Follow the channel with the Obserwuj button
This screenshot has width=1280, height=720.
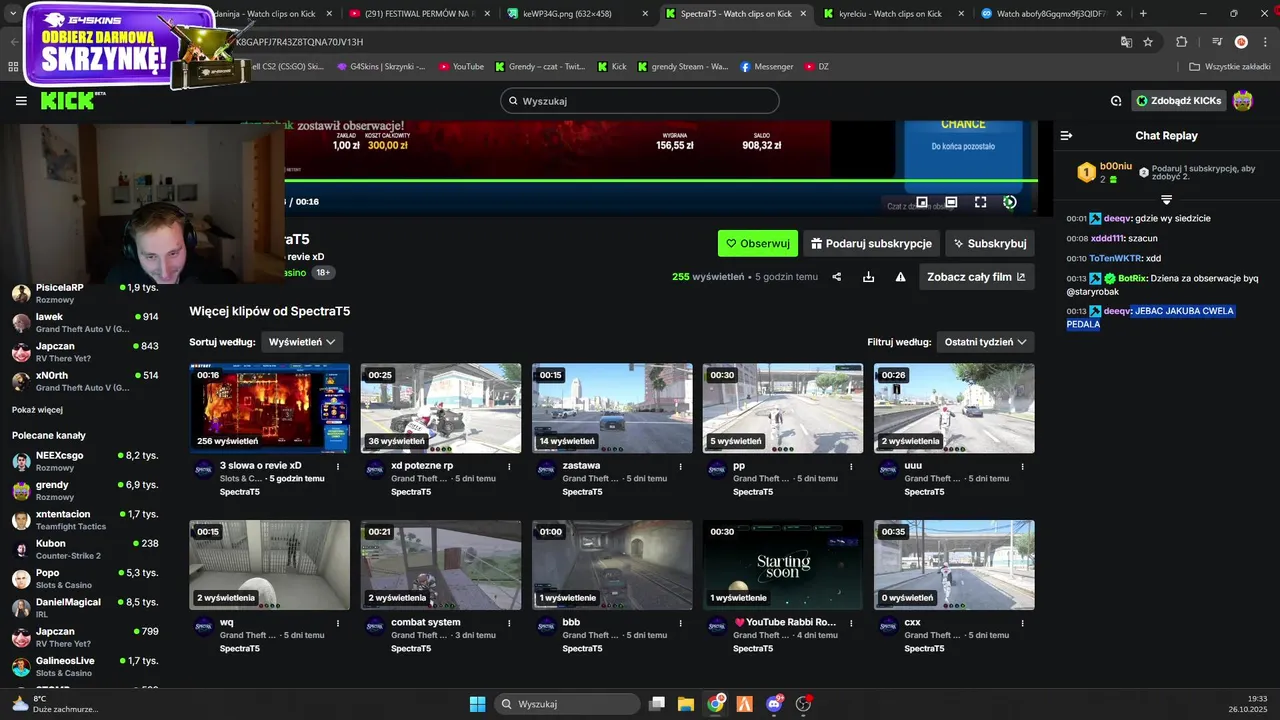(x=758, y=243)
